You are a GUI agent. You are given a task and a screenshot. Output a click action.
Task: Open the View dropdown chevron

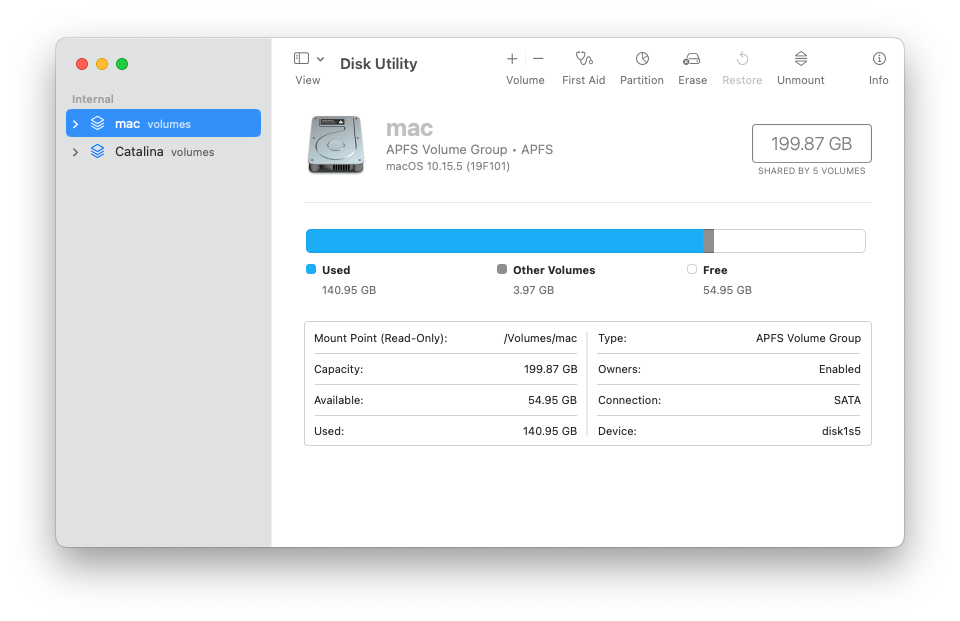tap(321, 59)
